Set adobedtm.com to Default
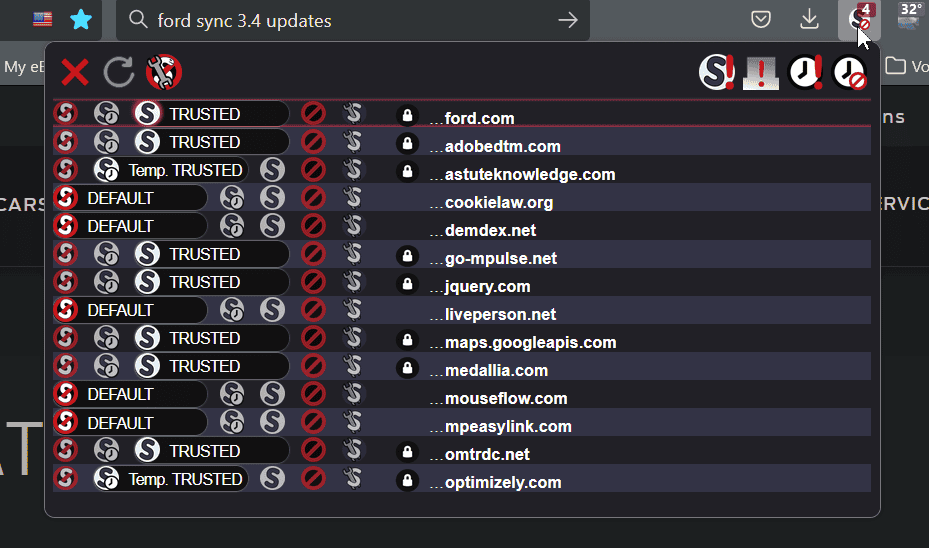Viewport: 929px width, 548px height. (x=66, y=142)
